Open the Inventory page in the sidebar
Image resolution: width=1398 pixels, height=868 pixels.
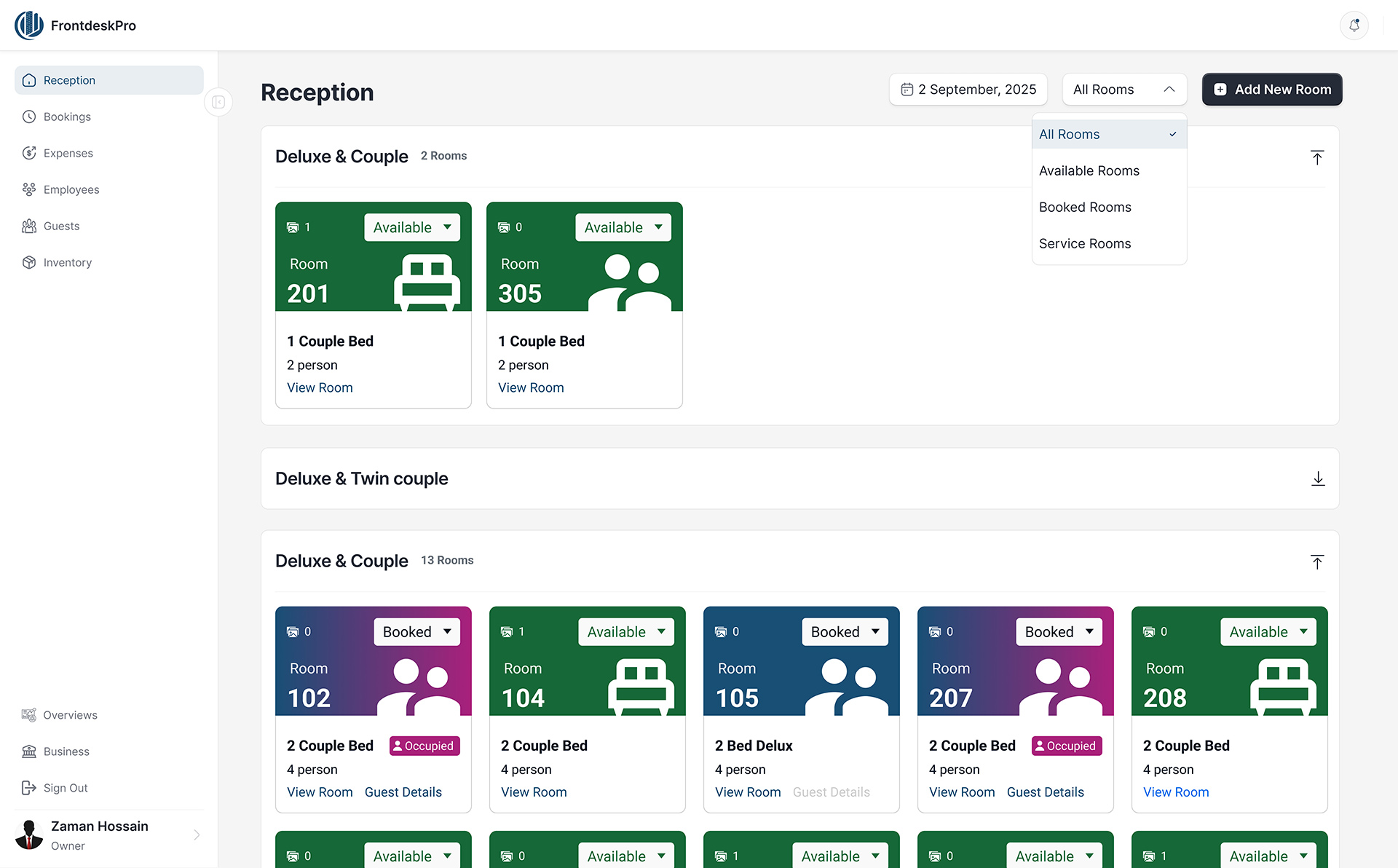[x=67, y=262]
